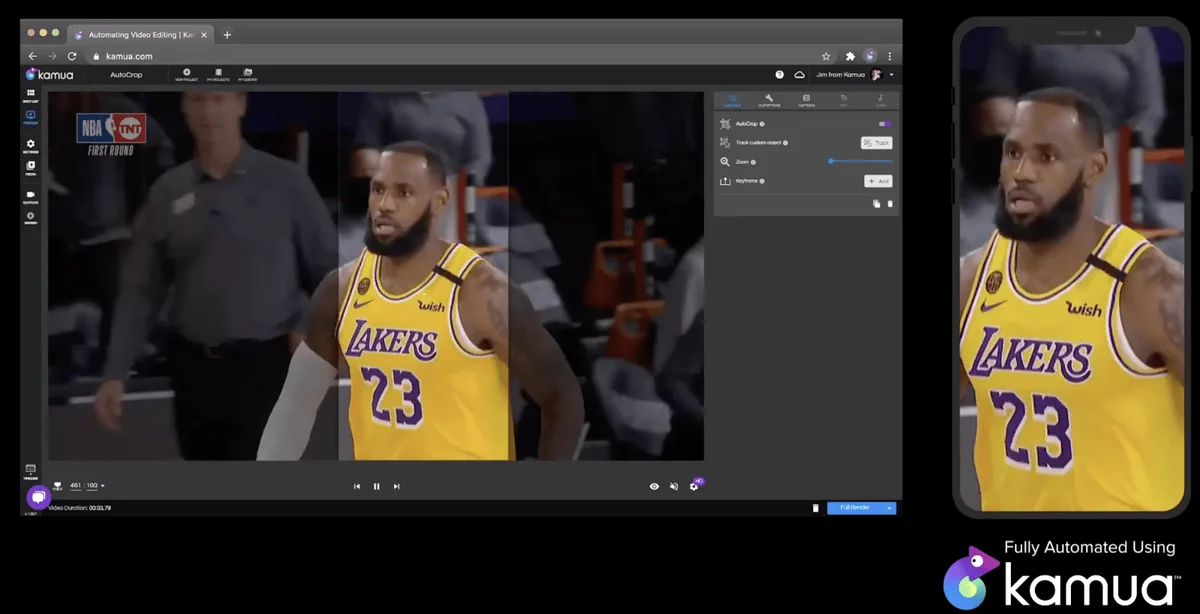This screenshot has width=1200, height=614.
Task: Delete using trash icon beside Full Render
Action: (x=815, y=508)
